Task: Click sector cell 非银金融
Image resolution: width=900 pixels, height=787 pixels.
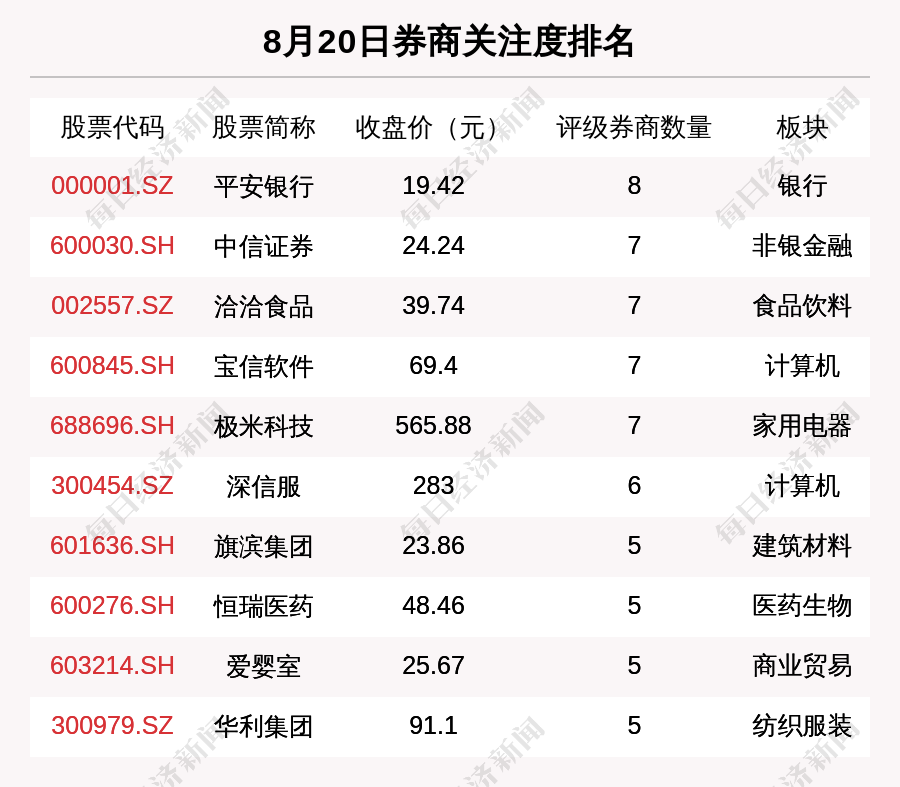Action: [x=802, y=247]
